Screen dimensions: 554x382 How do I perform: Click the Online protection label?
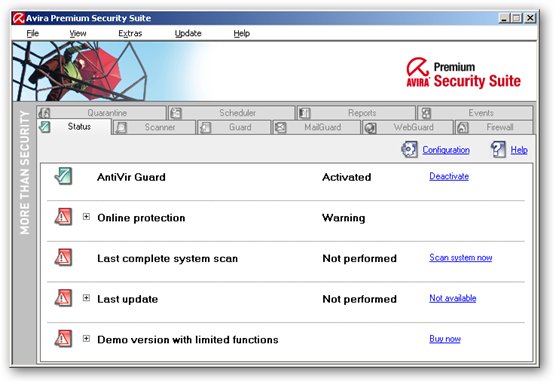pos(141,218)
